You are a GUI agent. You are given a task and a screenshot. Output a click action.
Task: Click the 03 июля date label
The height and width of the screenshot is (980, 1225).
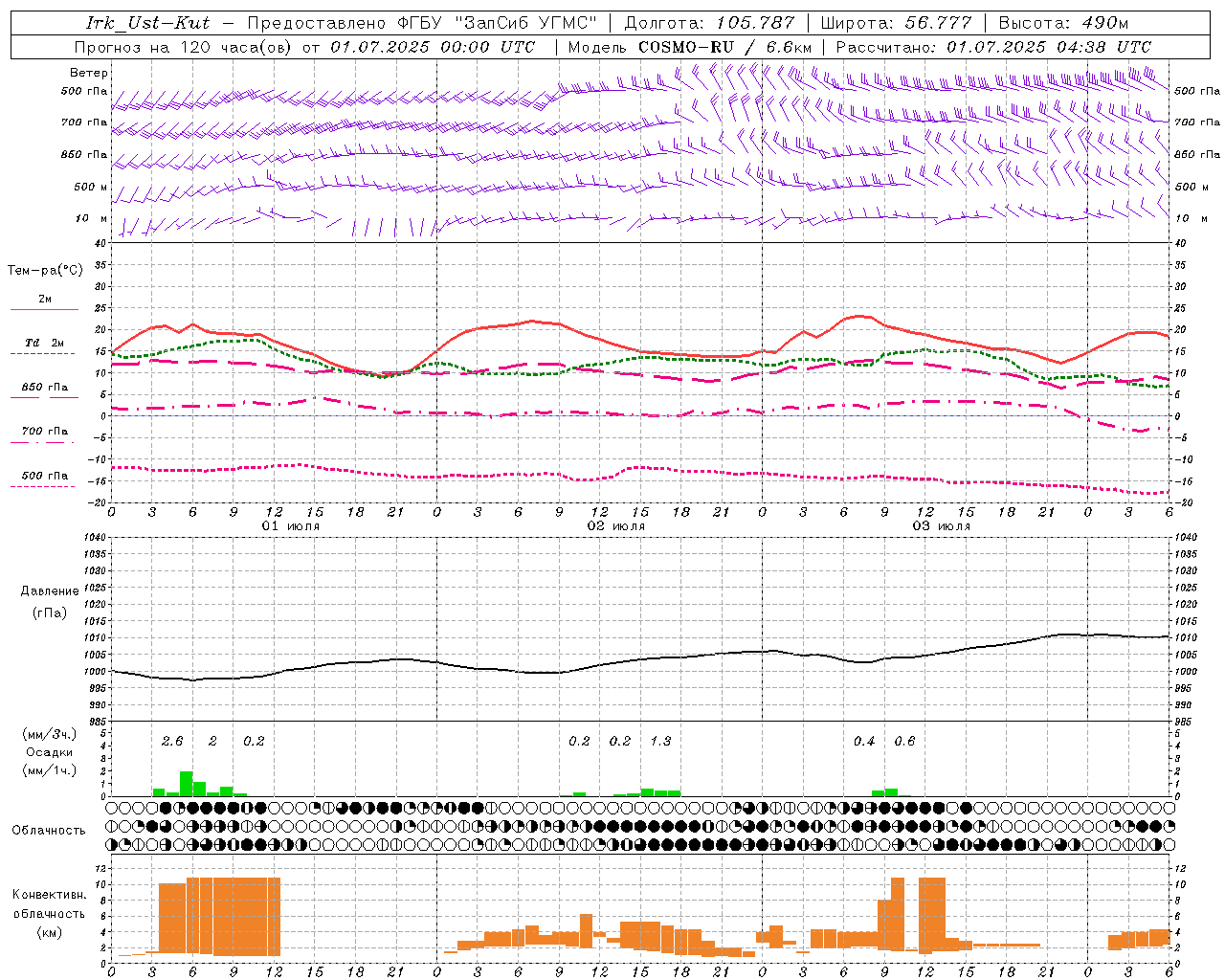click(942, 526)
